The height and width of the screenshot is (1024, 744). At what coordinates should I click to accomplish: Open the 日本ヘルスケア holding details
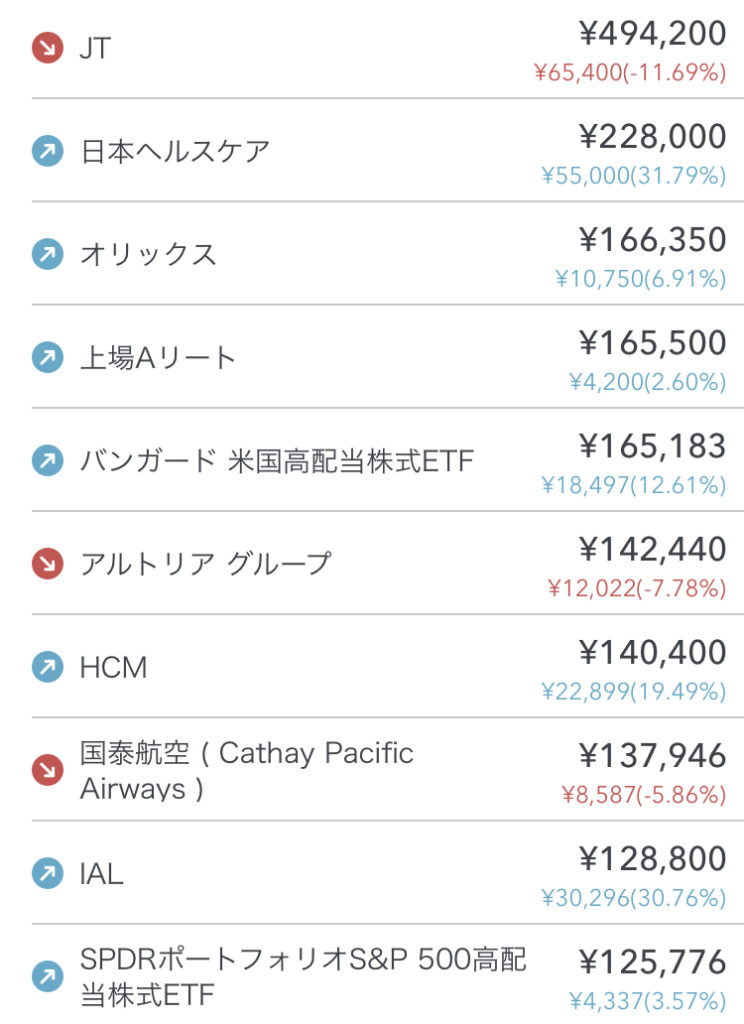point(175,152)
